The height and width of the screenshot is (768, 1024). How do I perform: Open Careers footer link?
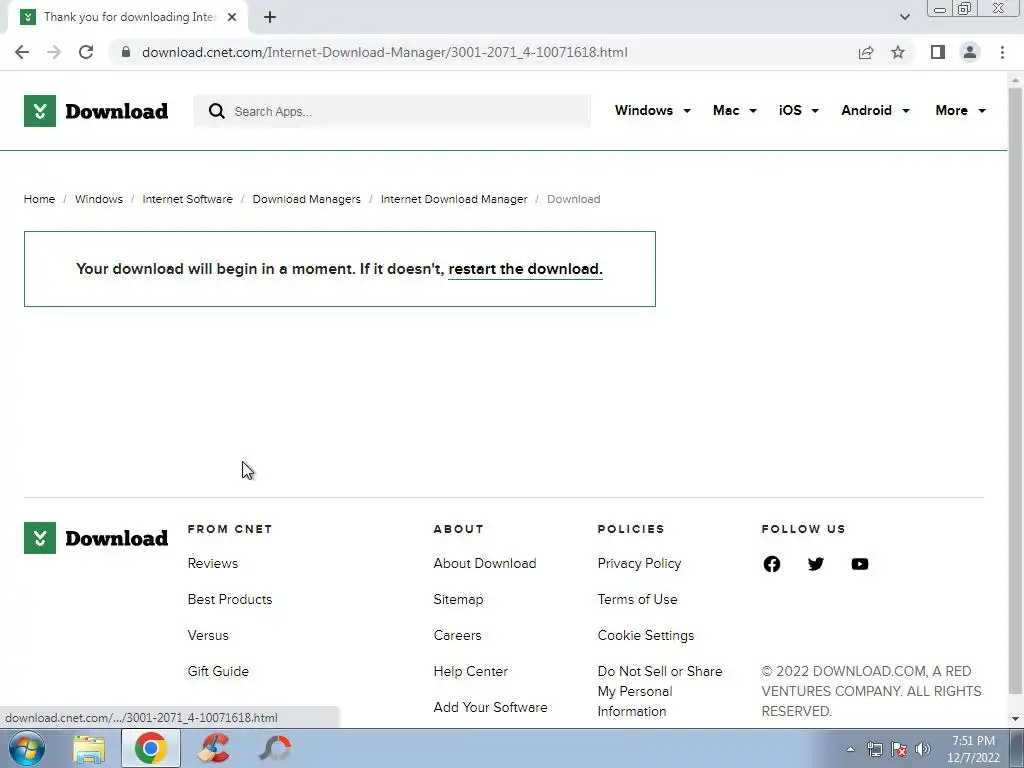pos(457,635)
